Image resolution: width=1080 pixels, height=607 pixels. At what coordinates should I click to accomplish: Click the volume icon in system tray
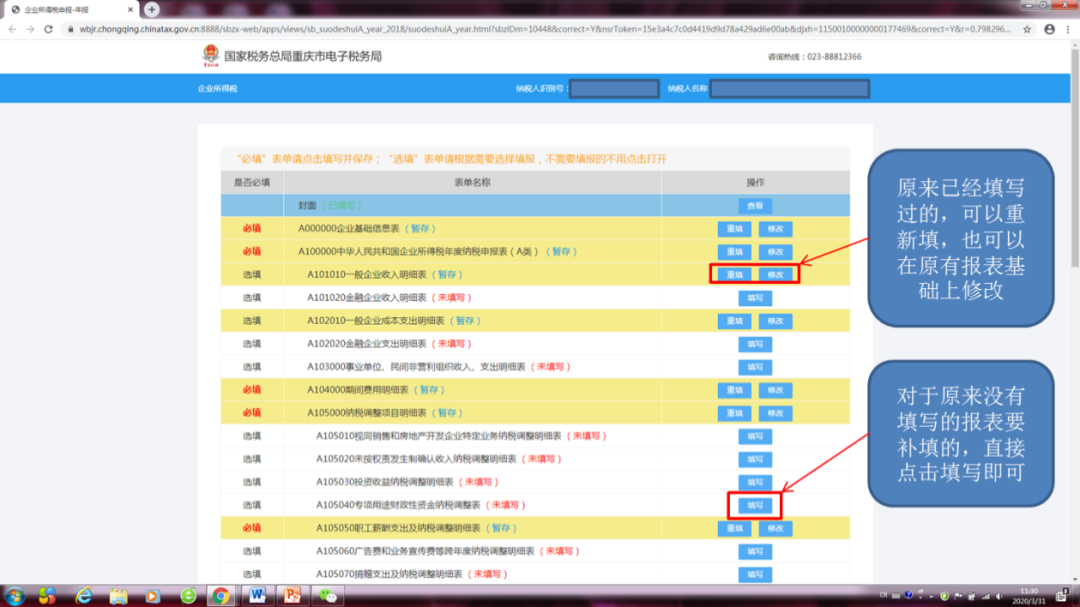(999, 596)
